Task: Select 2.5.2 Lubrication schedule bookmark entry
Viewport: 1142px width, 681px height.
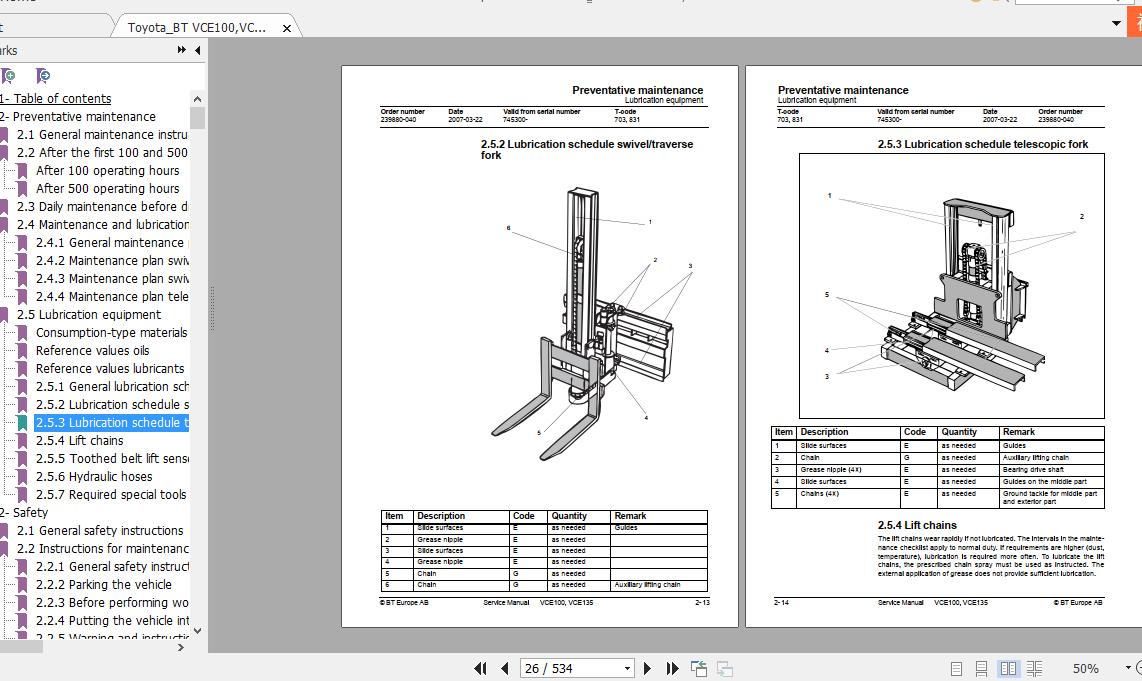Action: click(110, 404)
